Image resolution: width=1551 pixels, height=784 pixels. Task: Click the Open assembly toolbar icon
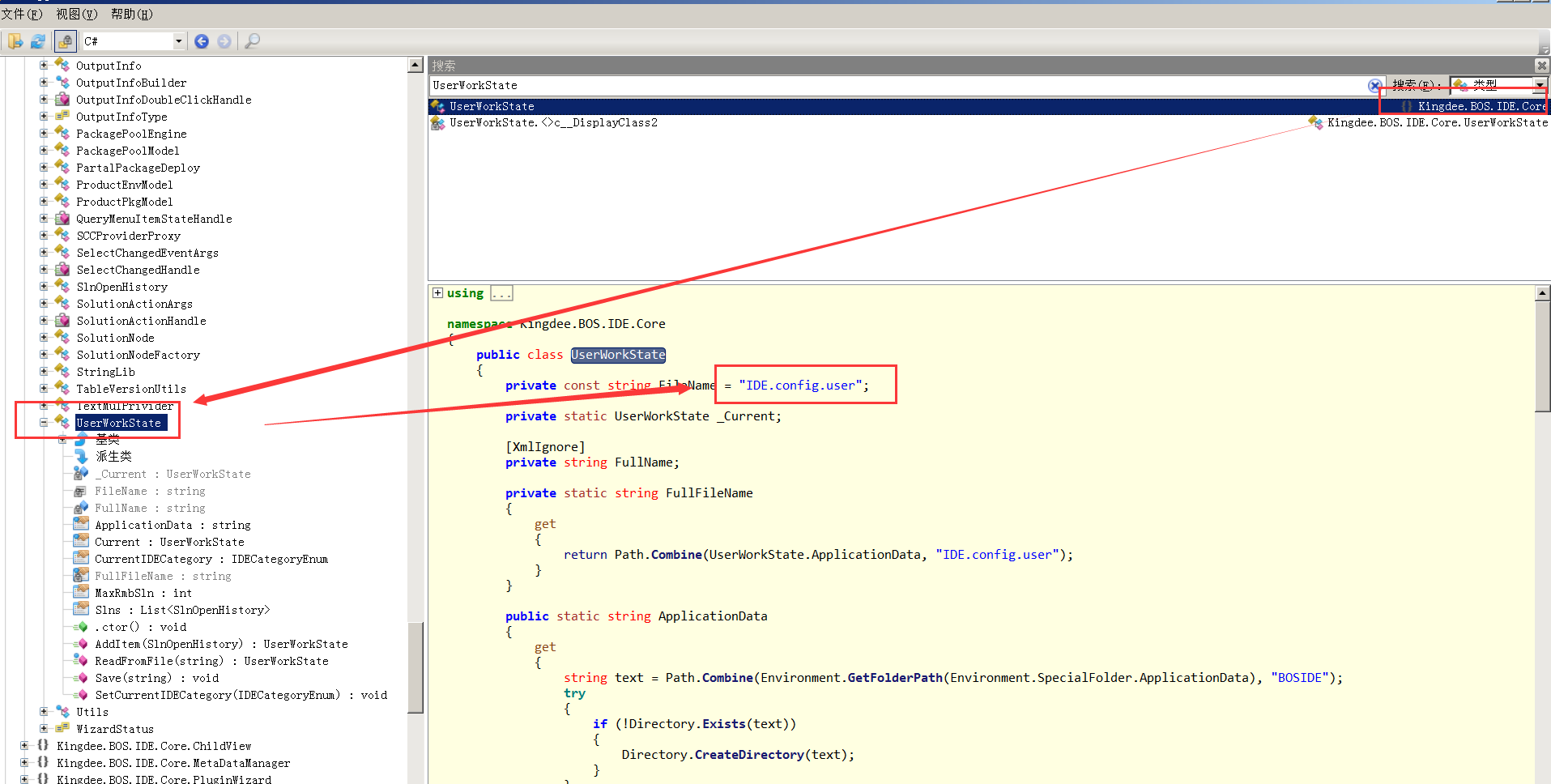(15, 41)
